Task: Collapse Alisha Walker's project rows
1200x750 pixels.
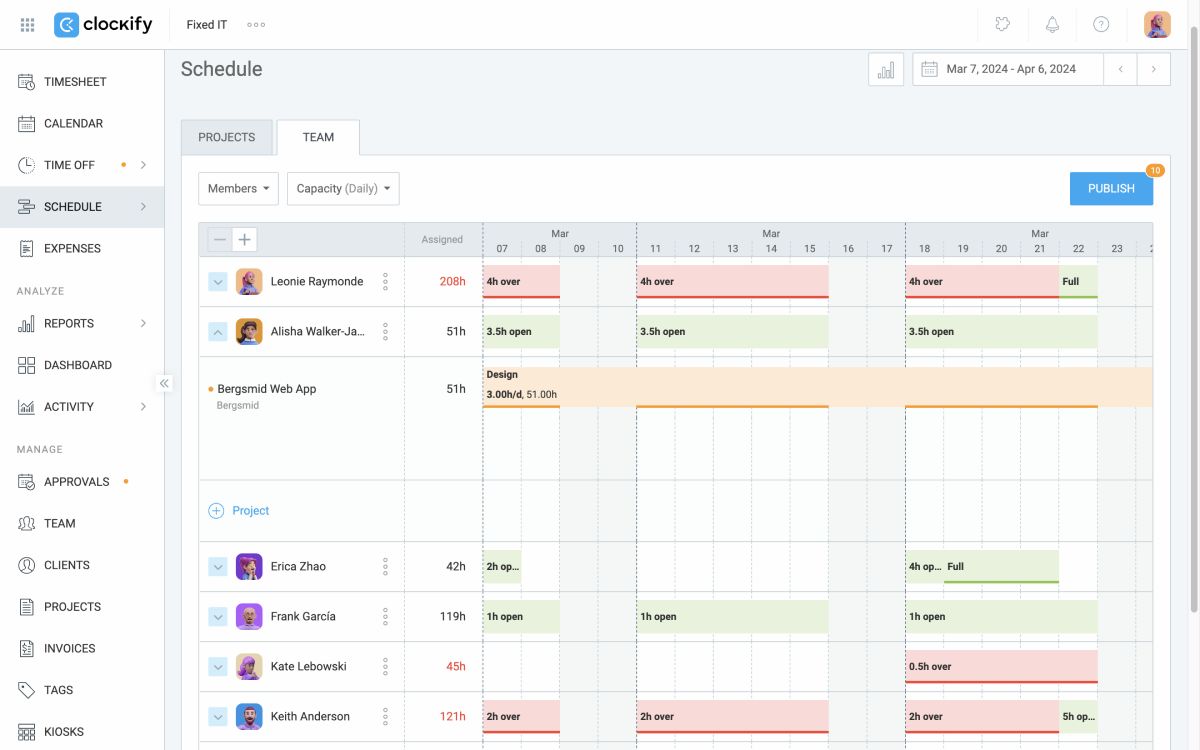Action: [x=217, y=331]
